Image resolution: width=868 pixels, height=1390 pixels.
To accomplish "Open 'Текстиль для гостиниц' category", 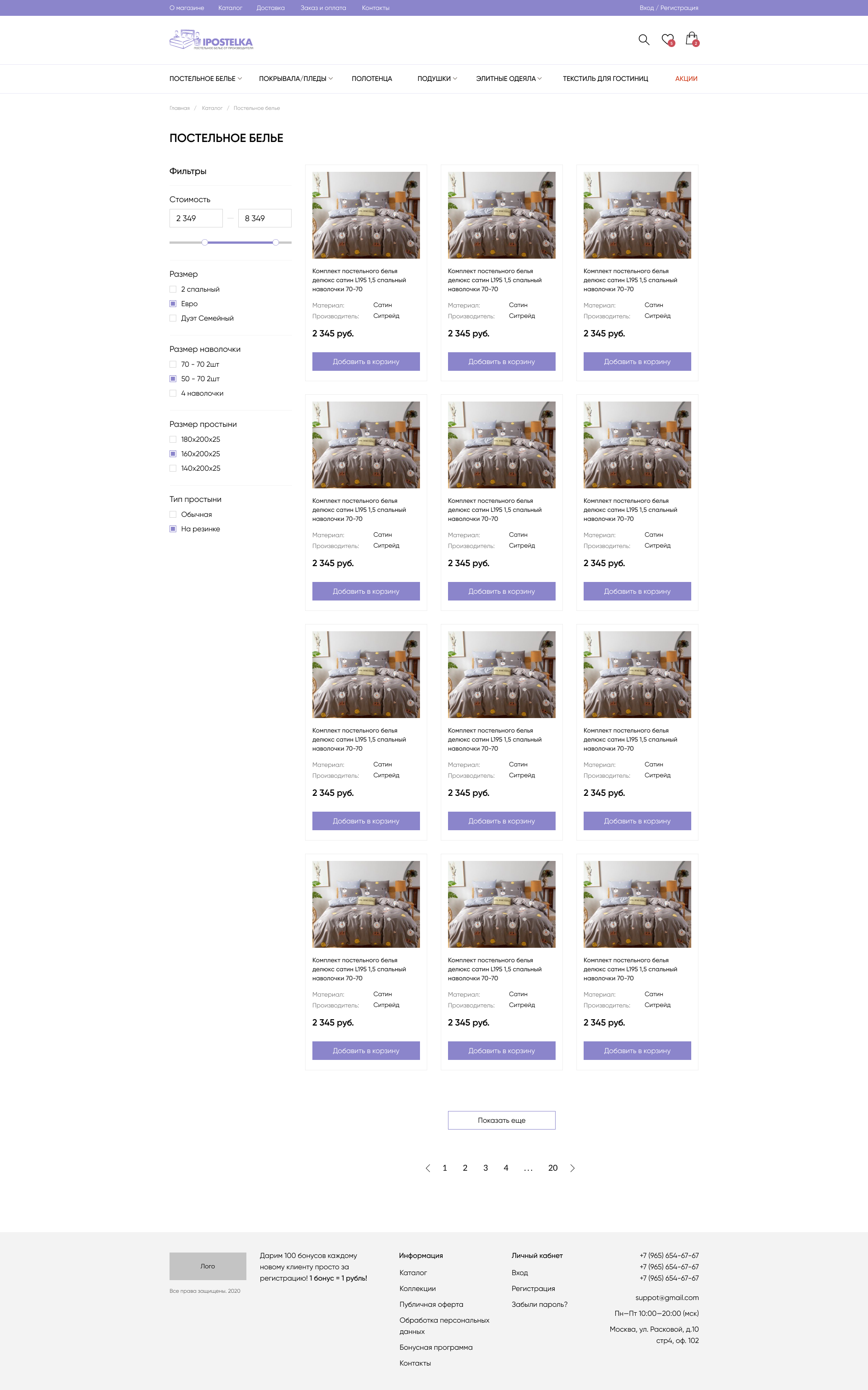I will [x=605, y=79].
